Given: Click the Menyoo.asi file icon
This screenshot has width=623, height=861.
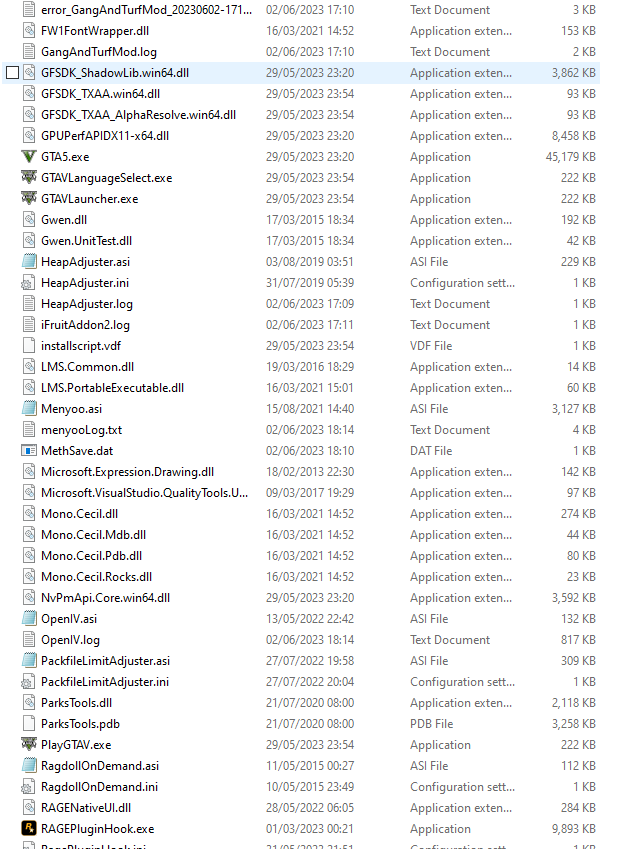Looking at the screenshot, I should click(x=29, y=409).
